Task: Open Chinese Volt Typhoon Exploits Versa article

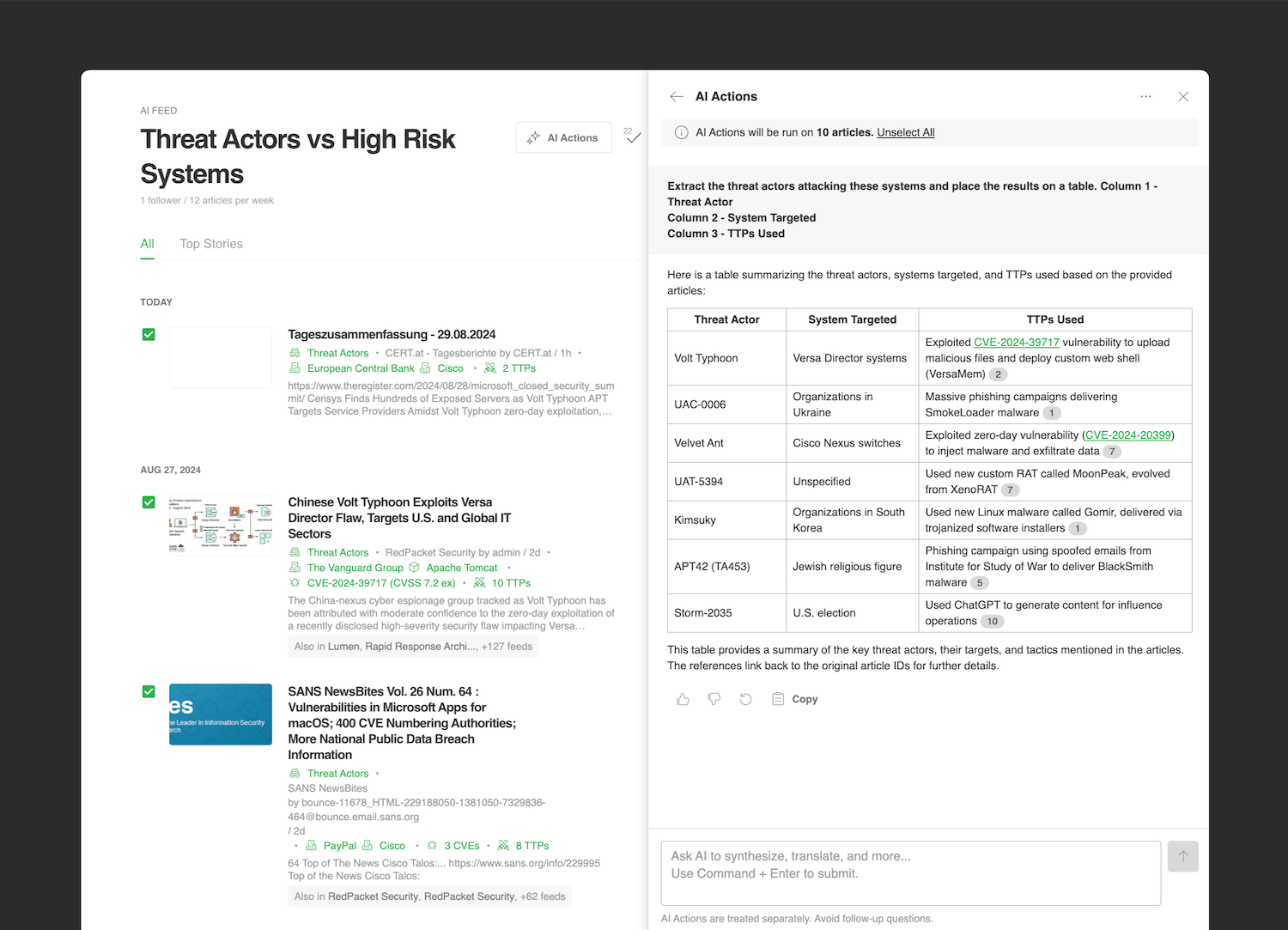Action: point(399,518)
